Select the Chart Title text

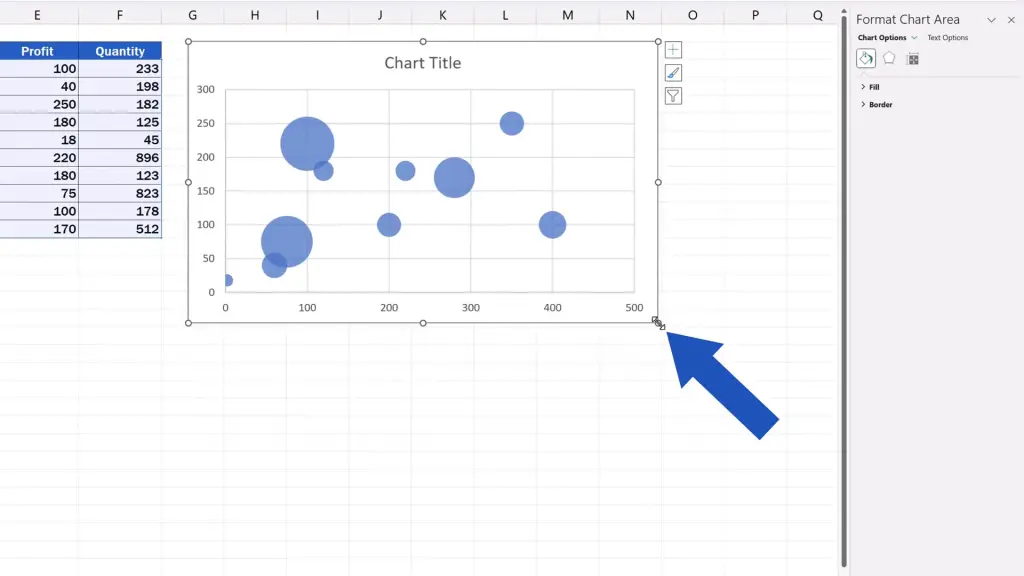423,63
